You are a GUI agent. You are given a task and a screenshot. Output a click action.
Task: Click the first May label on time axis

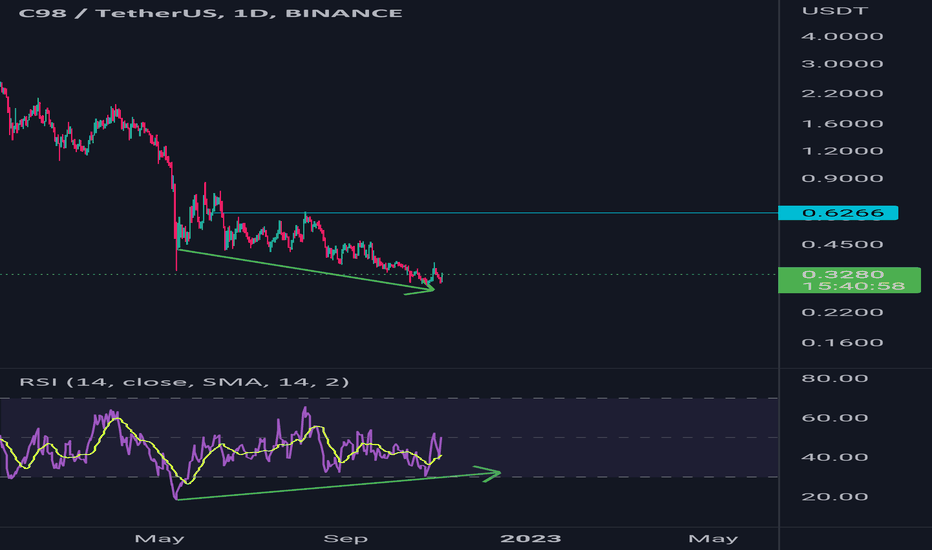point(159,539)
